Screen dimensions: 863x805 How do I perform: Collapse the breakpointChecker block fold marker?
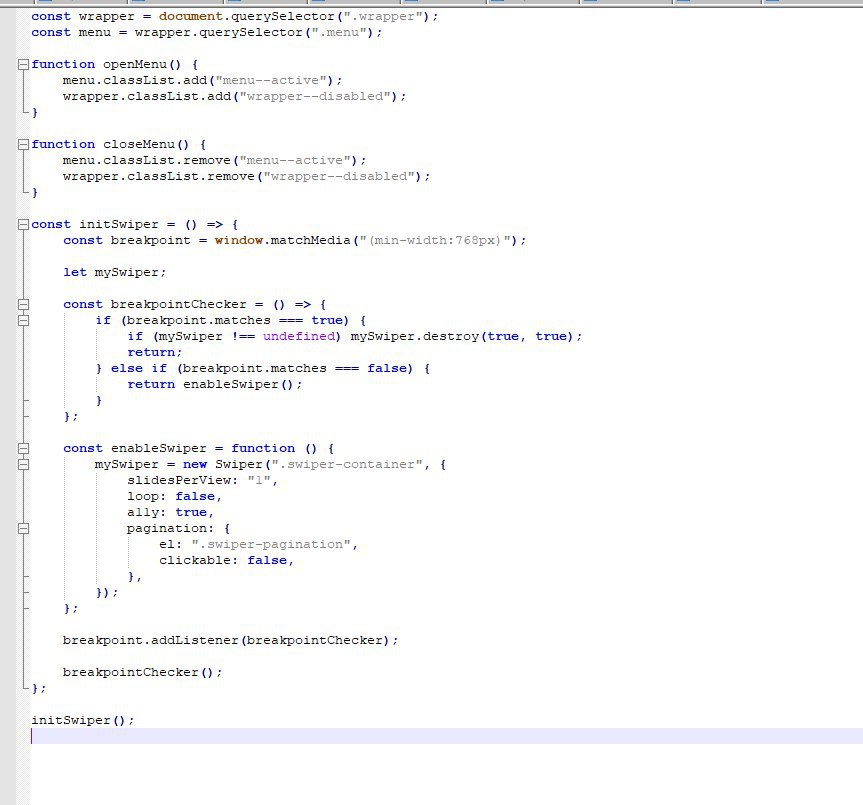(x=23, y=304)
